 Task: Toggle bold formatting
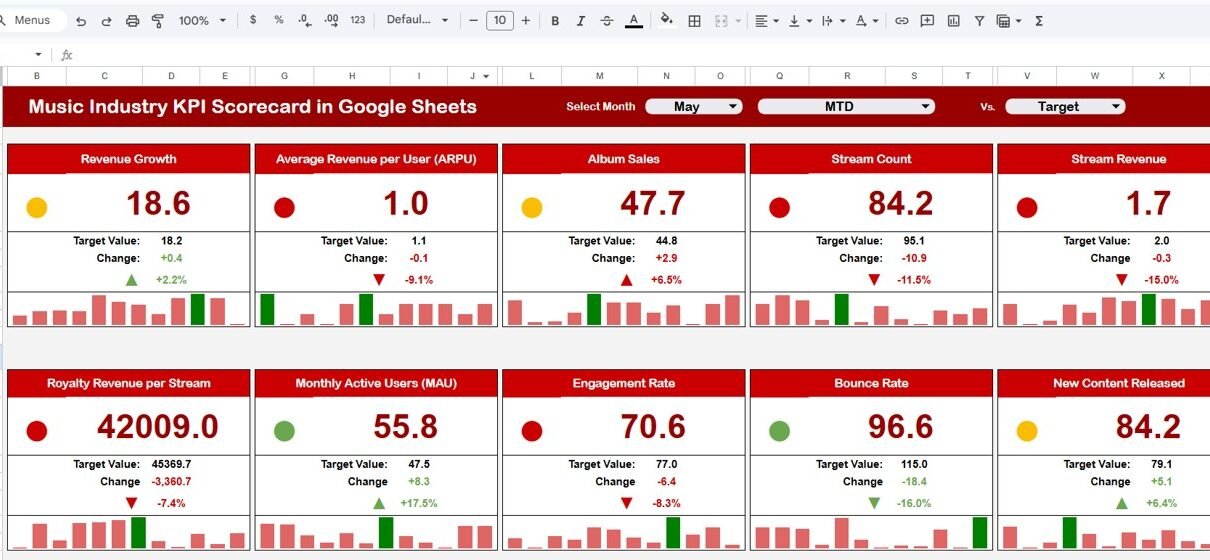point(555,20)
